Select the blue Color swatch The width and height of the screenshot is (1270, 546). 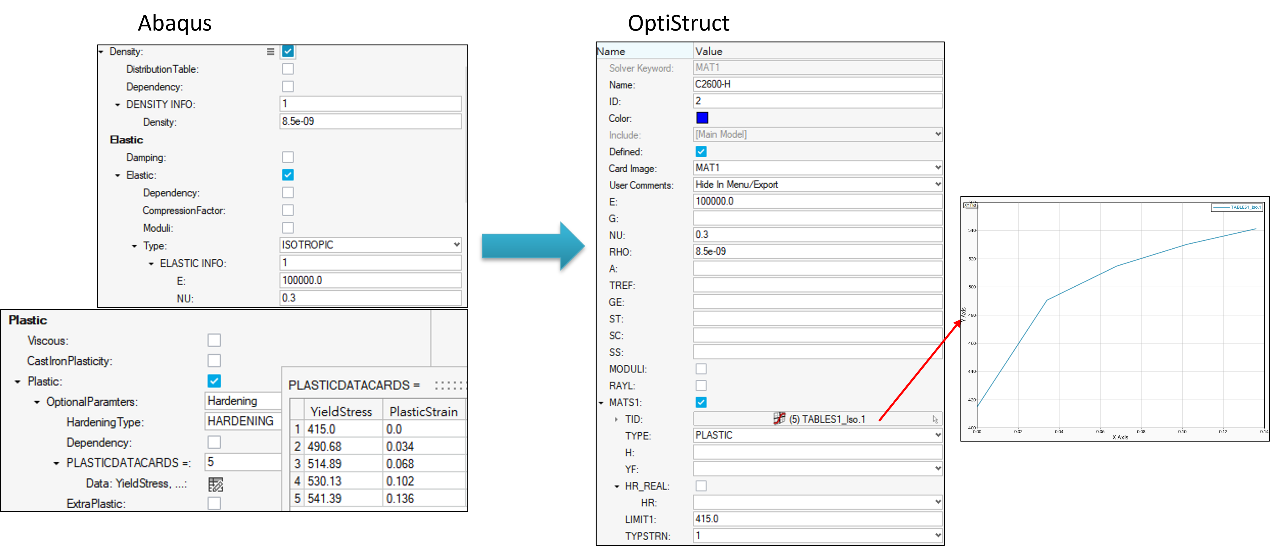click(x=702, y=118)
